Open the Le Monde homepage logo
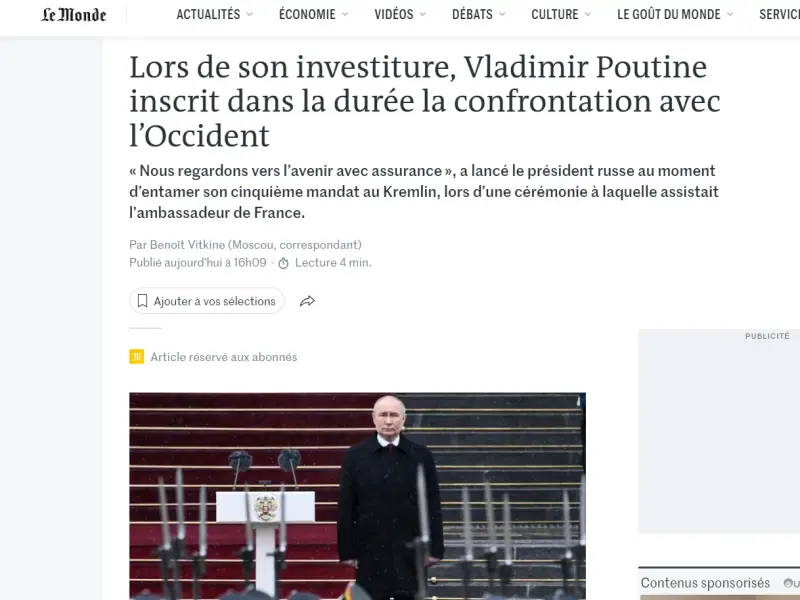 coord(73,15)
